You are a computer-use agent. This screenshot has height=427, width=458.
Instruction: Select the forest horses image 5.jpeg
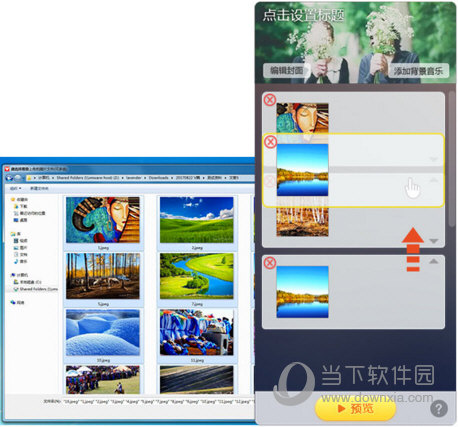pyautogui.click(x=103, y=276)
